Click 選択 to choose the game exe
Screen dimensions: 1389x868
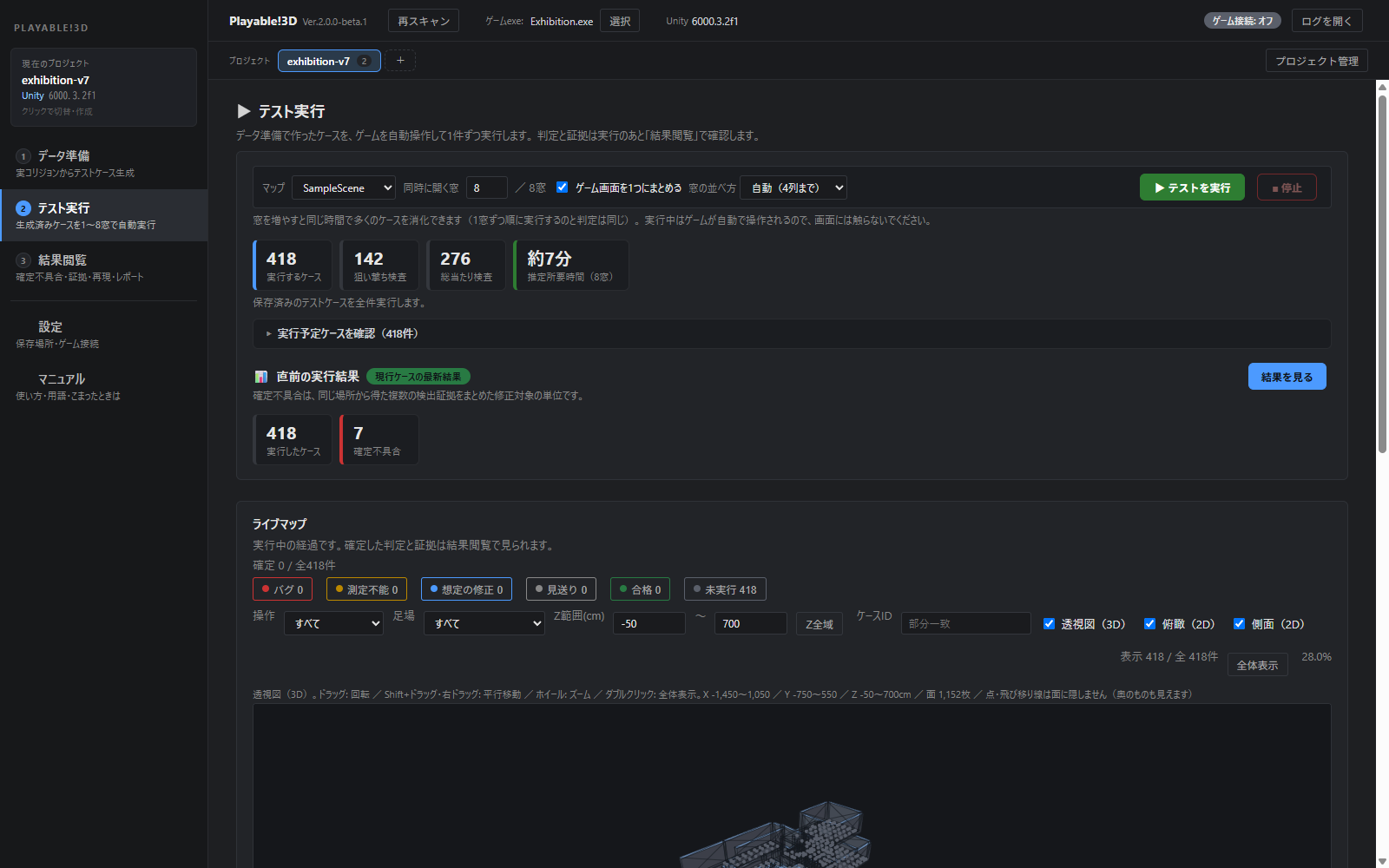click(620, 21)
